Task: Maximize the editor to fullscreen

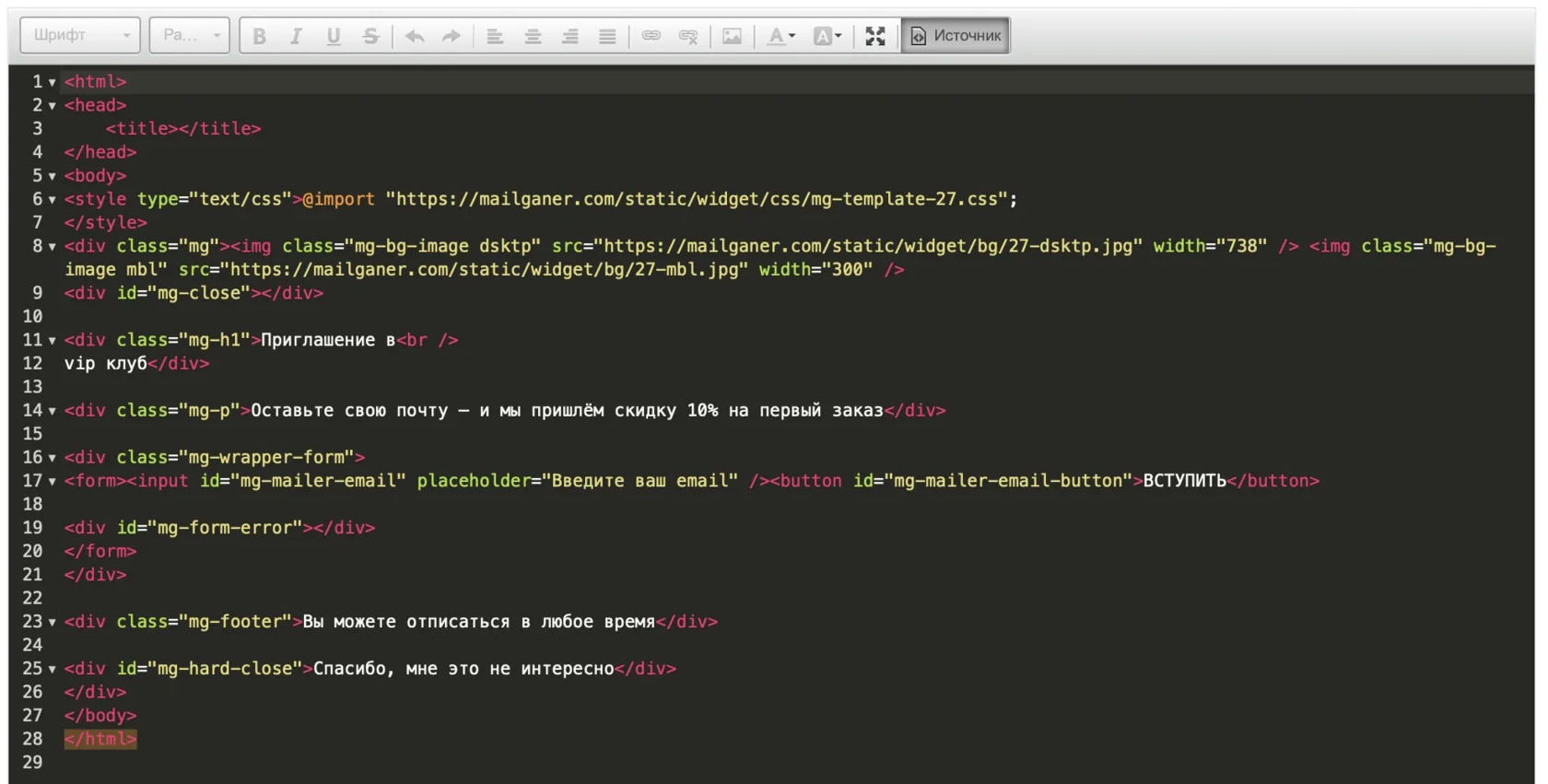Action: 875,36
